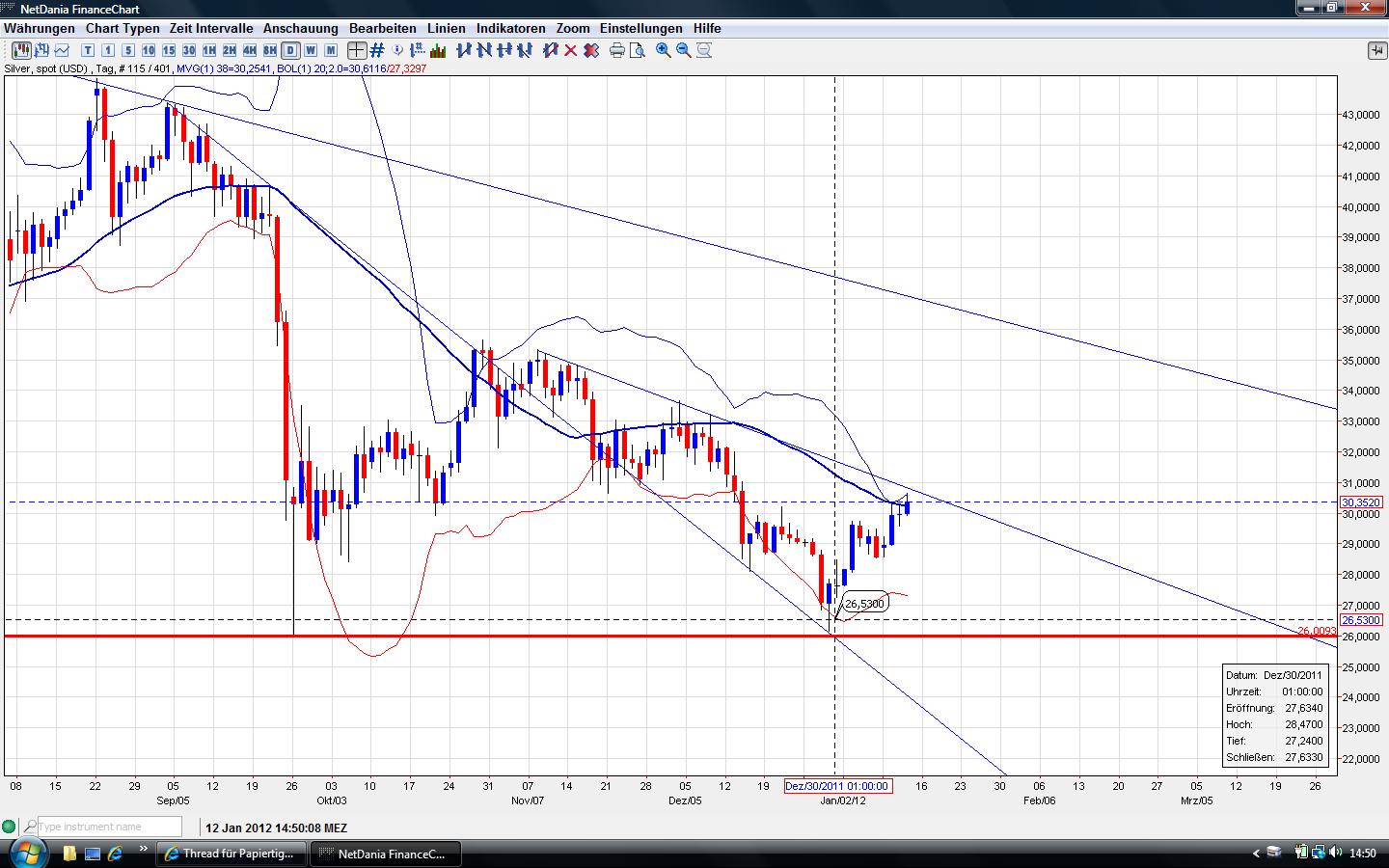The height and width of the screenshot is (868, 1389).
Task: Open Thread für Papiertig taskbar window
Action: [231, 854]
